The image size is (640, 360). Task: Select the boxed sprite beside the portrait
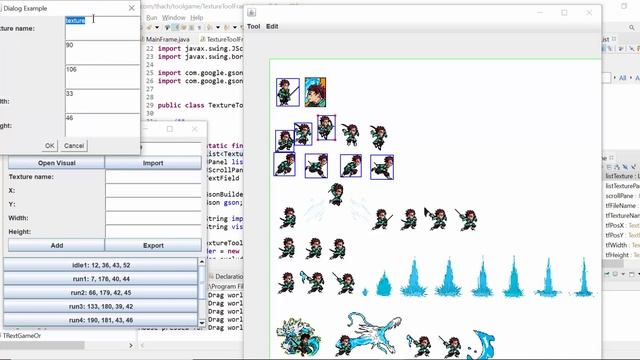(288, 92)
